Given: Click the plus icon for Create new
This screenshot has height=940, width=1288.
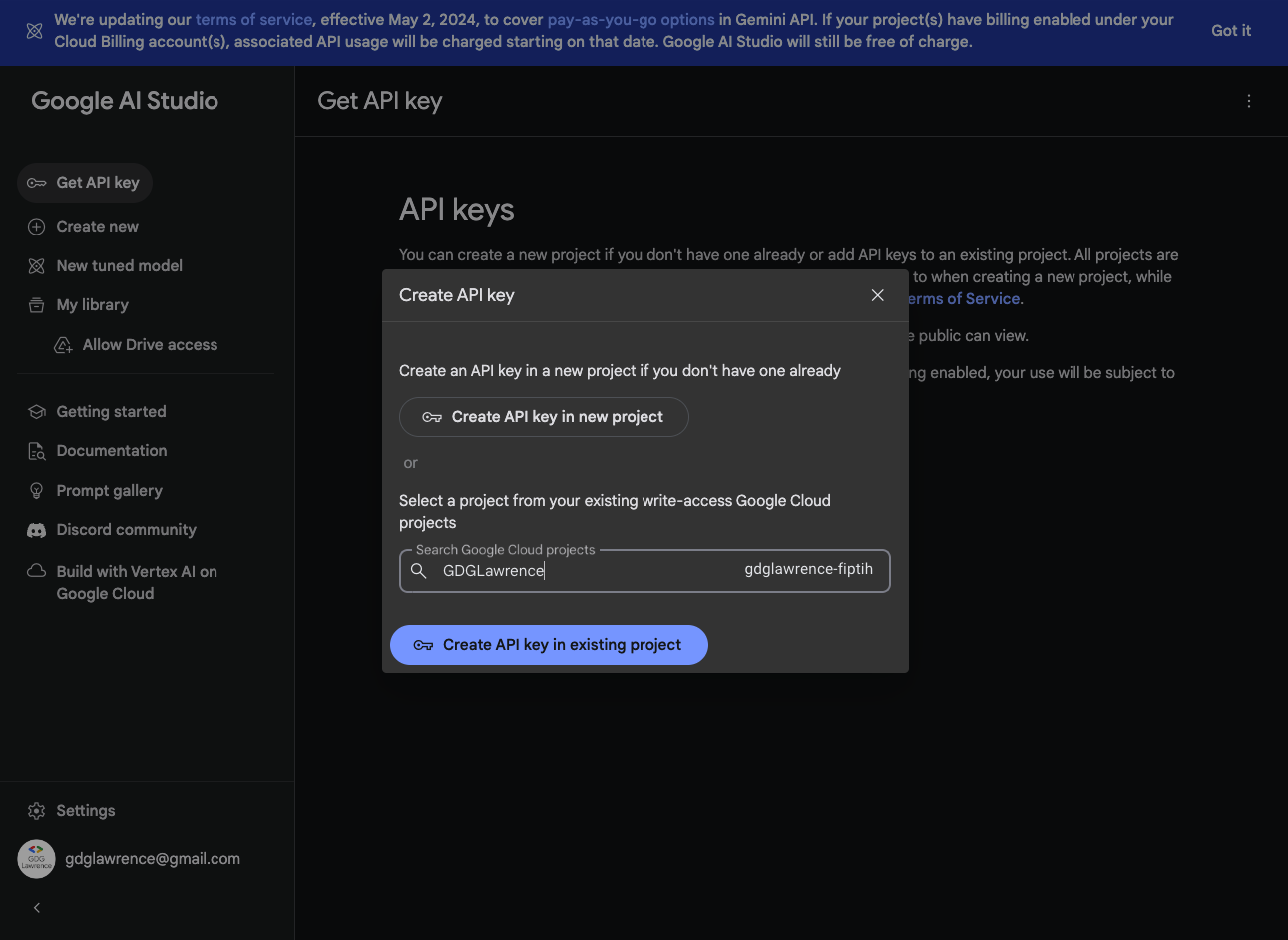Looking at the screenshot, I should pyautogui.click(x=37, y=227).
